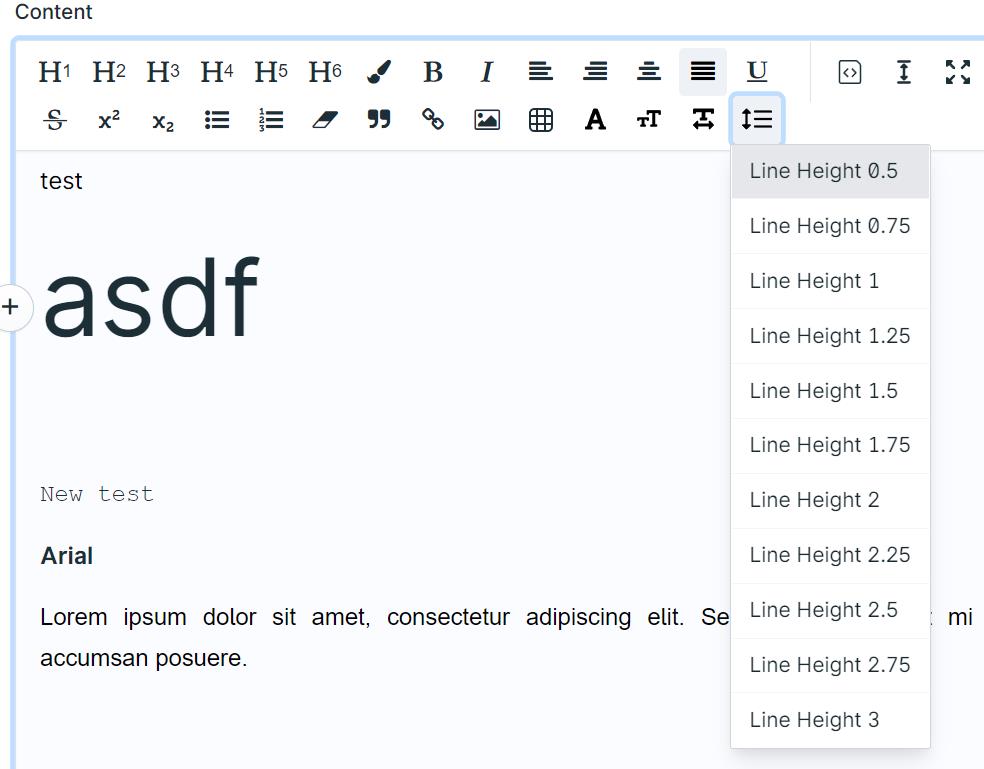This screenshot has width=984, height=769.
Task: Select Line Height 0.75
Action: [x=830, y=226]
